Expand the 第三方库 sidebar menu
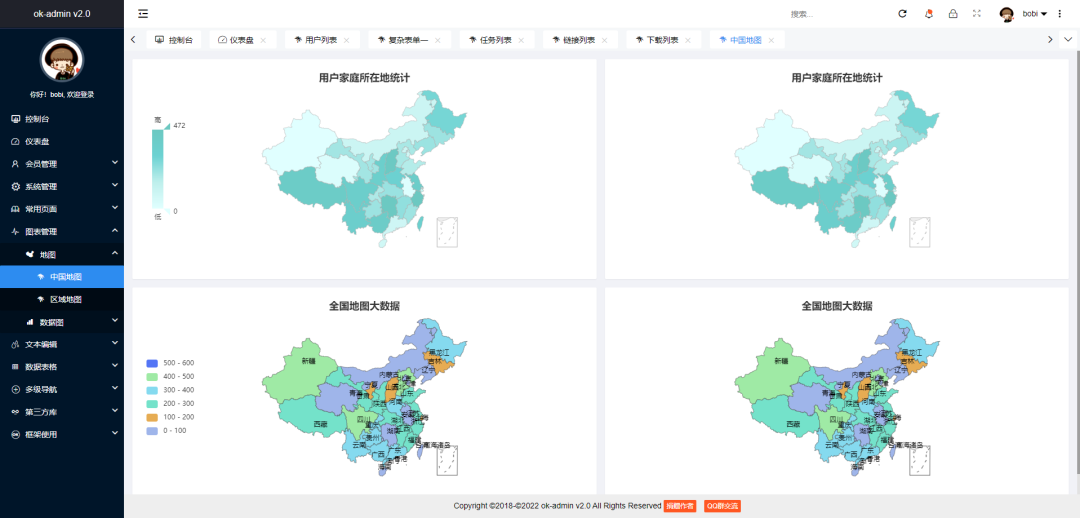This screenshot has width=1080, height=518. 62,412
